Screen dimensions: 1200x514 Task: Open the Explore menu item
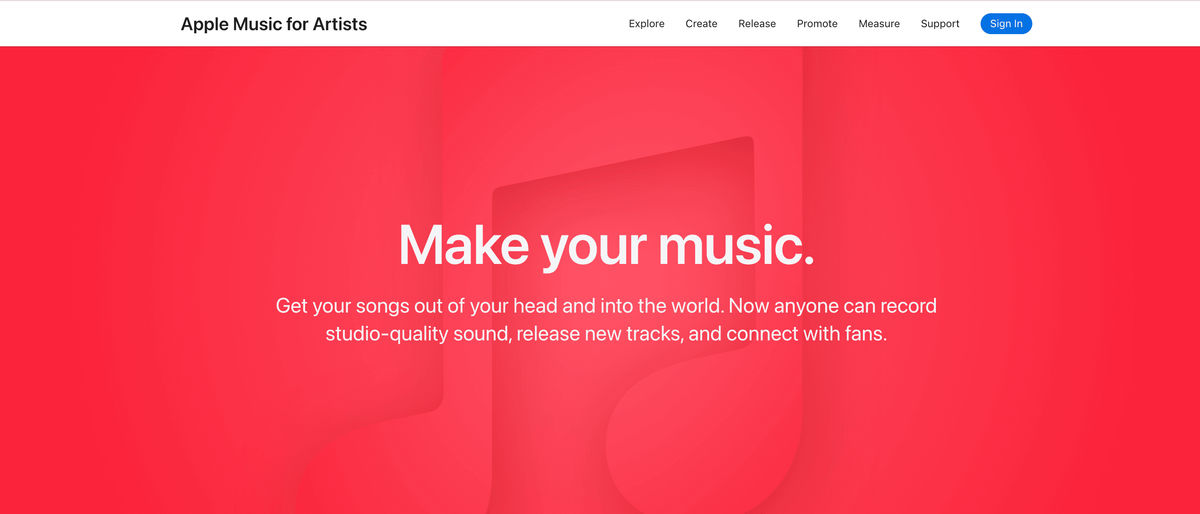pos(646,24)
